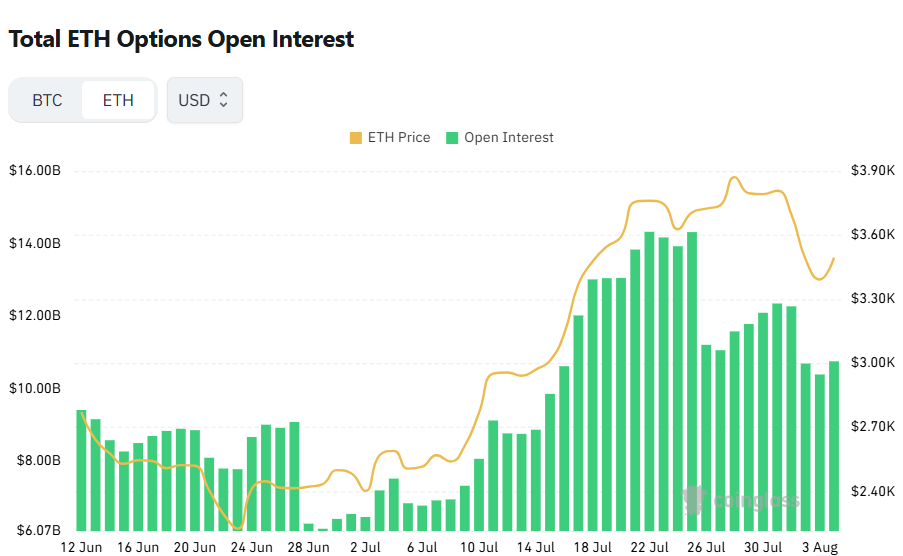Click the 26 Jul x-axis label

click(706, 547)
